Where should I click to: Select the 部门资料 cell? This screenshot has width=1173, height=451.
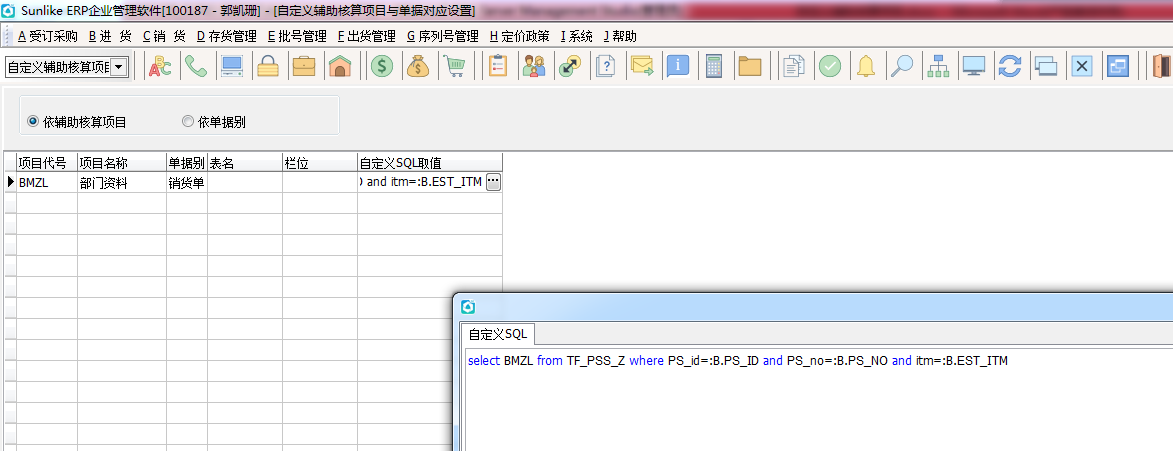[122, 182]
